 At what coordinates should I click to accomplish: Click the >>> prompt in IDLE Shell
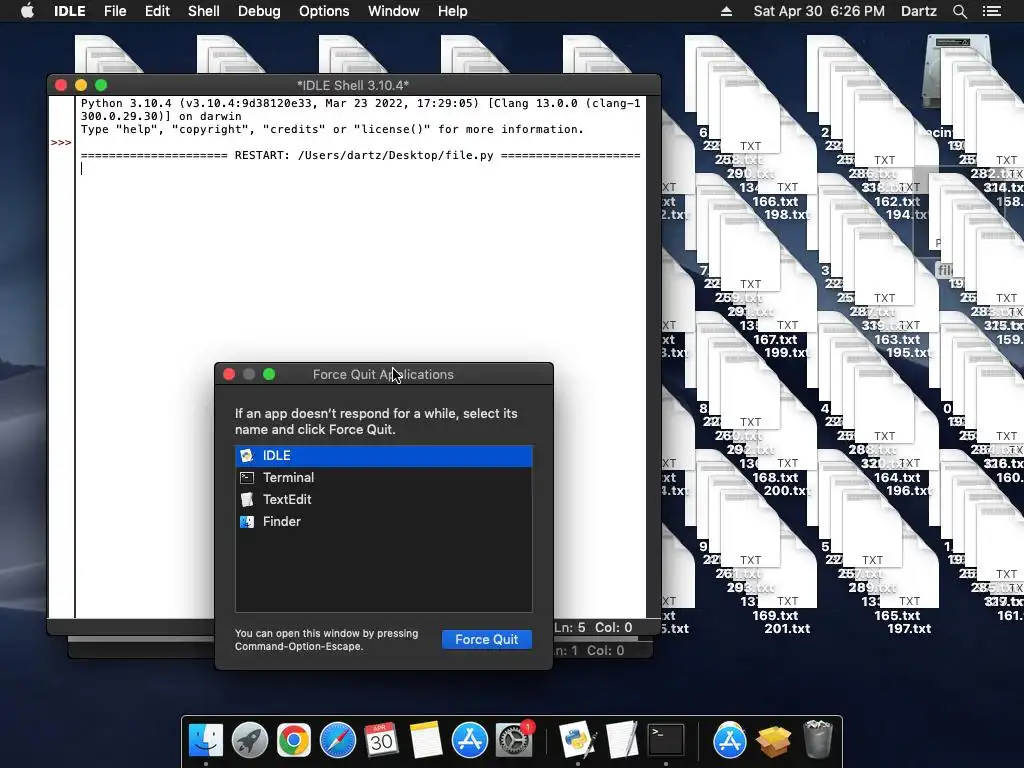61,142
